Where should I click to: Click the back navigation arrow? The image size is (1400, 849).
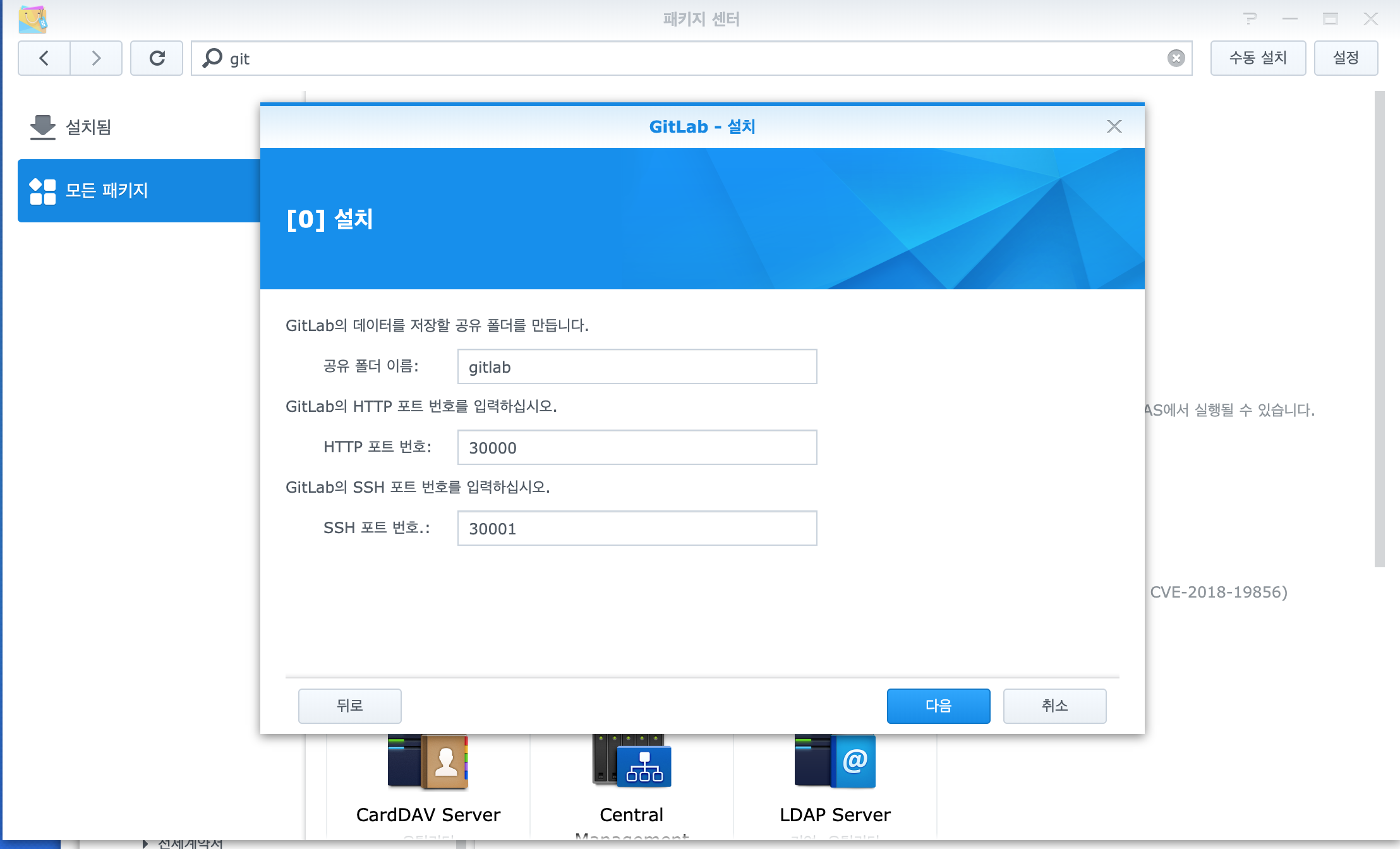click(x=44, y=58)
